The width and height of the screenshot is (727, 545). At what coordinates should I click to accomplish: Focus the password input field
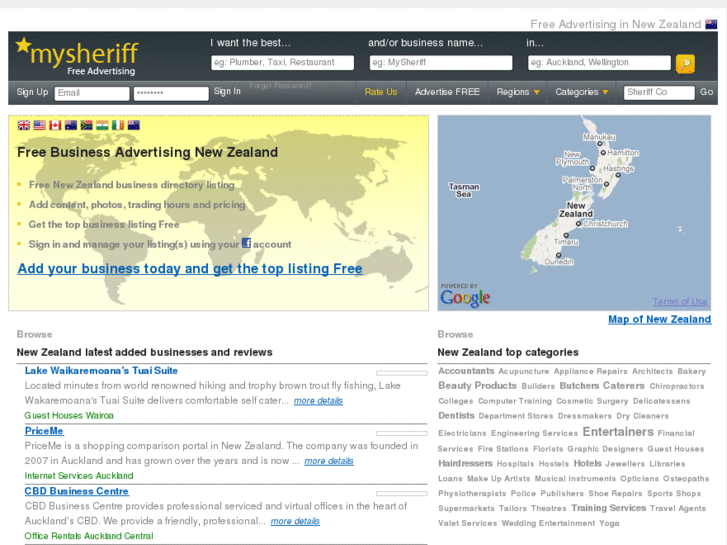171,93
